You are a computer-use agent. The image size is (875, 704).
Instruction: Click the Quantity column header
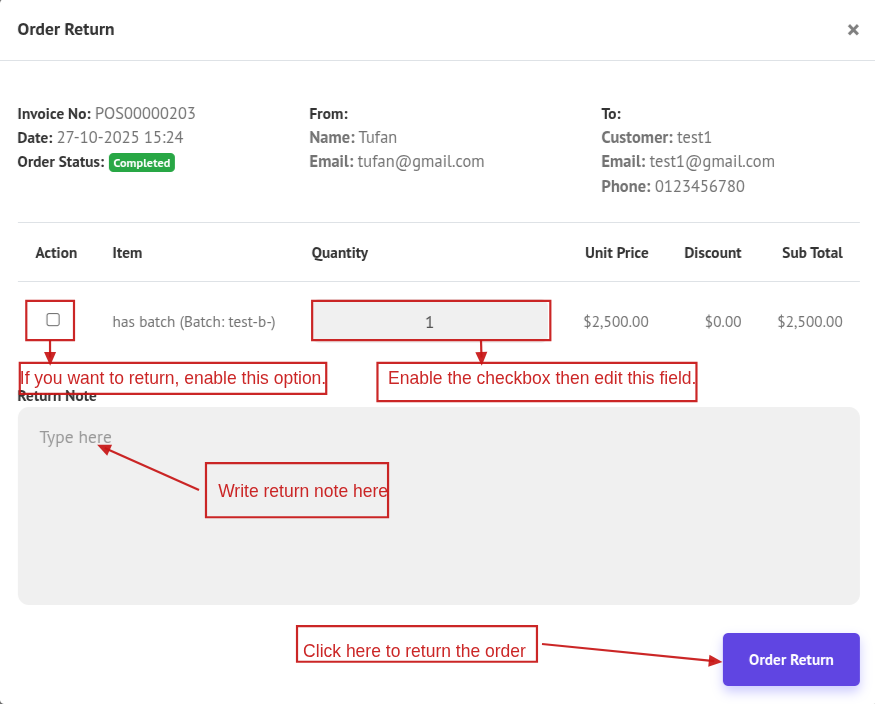[x=340, y=253]
